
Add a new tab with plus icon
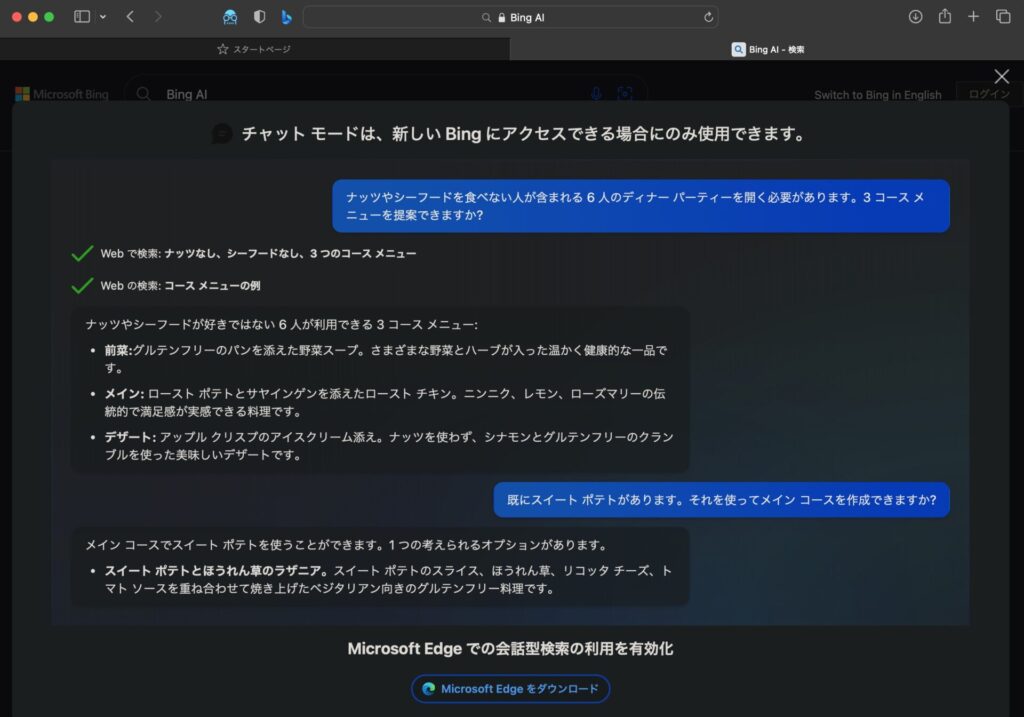pyautogui.click(x=974, y=16)
